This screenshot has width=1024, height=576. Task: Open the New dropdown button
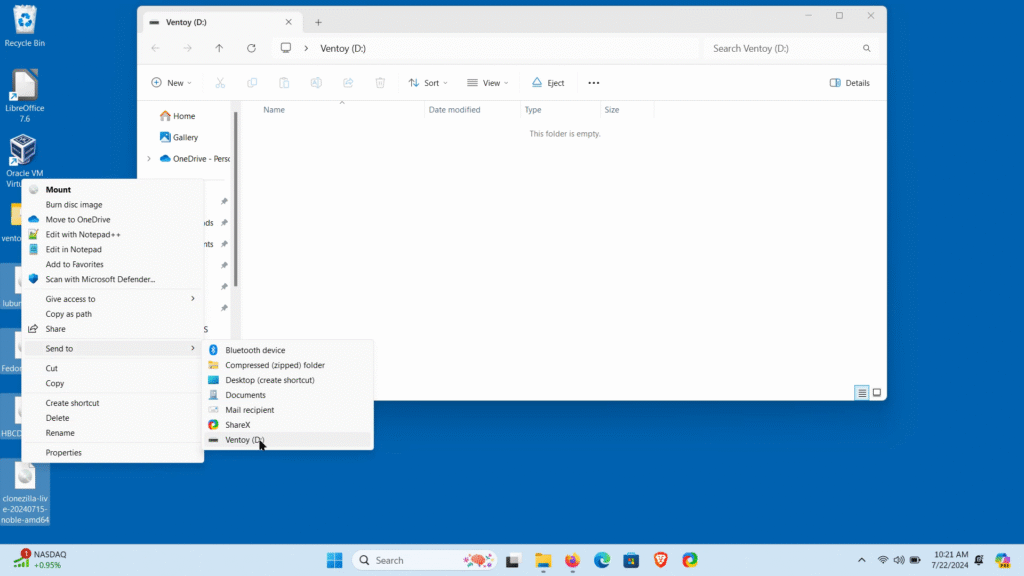tap(171, 83)
